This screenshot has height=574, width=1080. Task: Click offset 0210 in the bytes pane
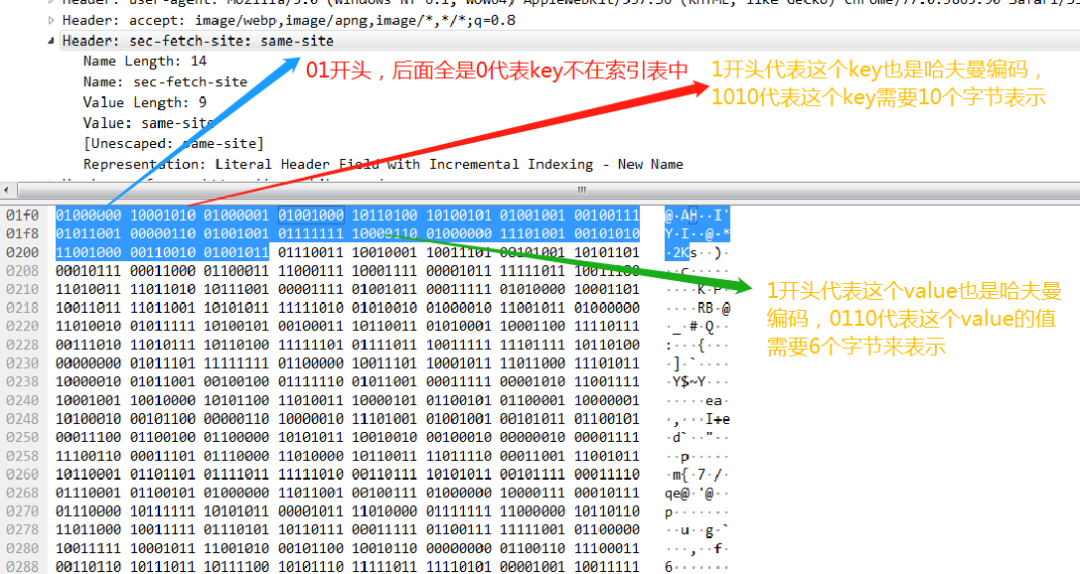point(22,289)
